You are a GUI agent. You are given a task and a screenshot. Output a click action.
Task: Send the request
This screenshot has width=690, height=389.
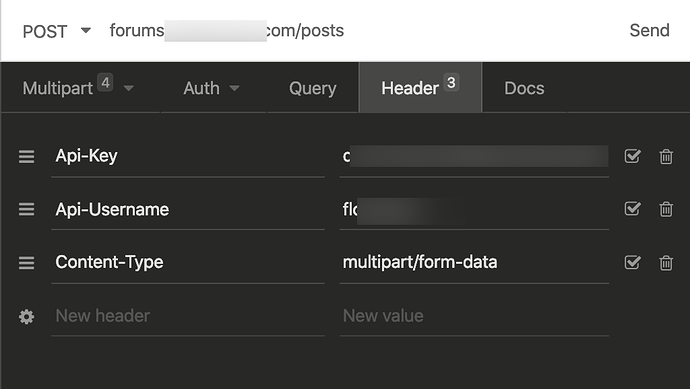tap(649, 30)
